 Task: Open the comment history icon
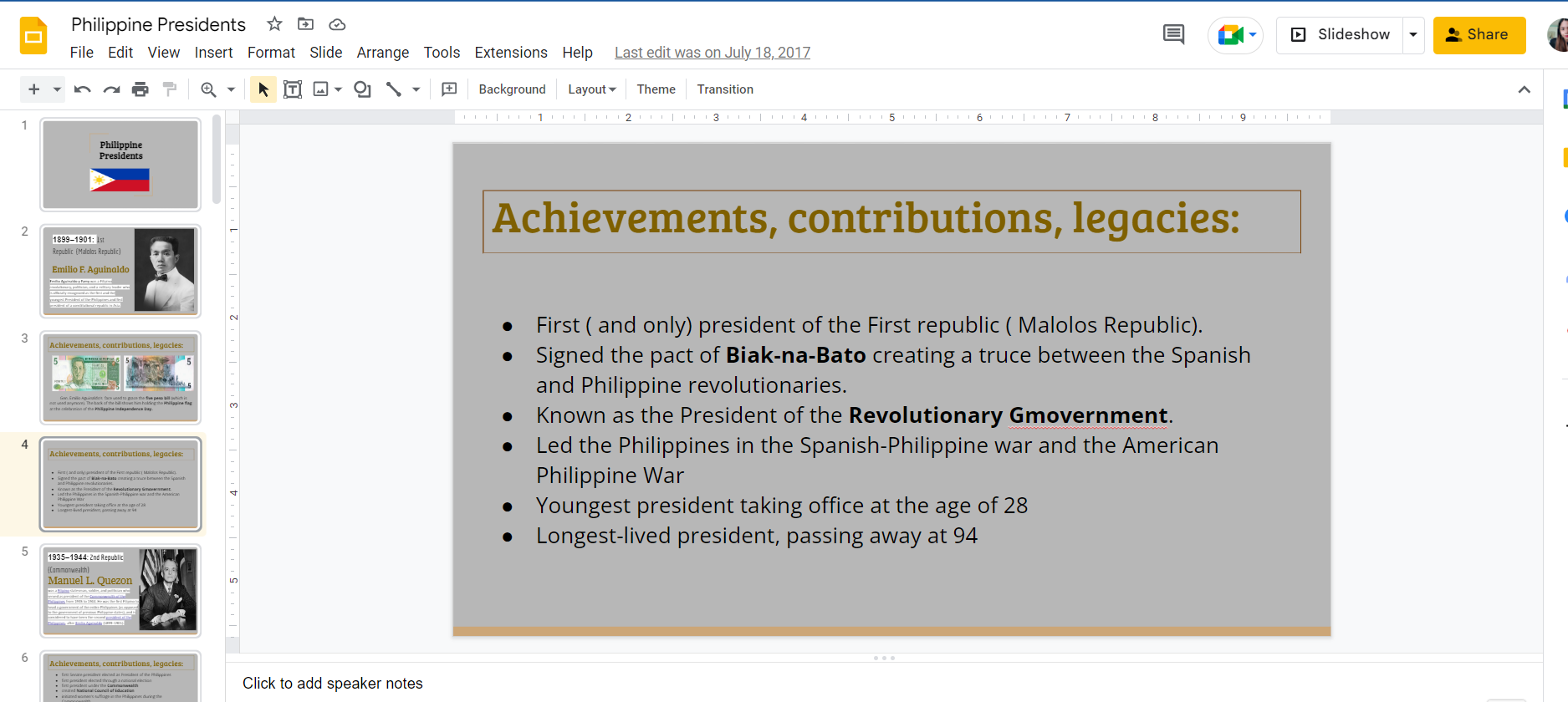click(x=1174, y=34)
